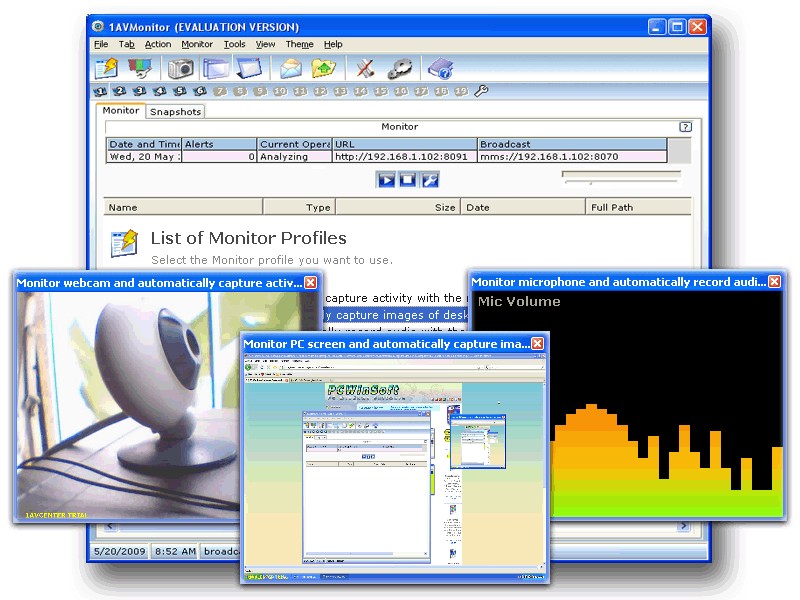The width and height of the screenshot is (800, 600).
Task: Click the delete (X) toolbar icon
Action: tap(363, 67)
